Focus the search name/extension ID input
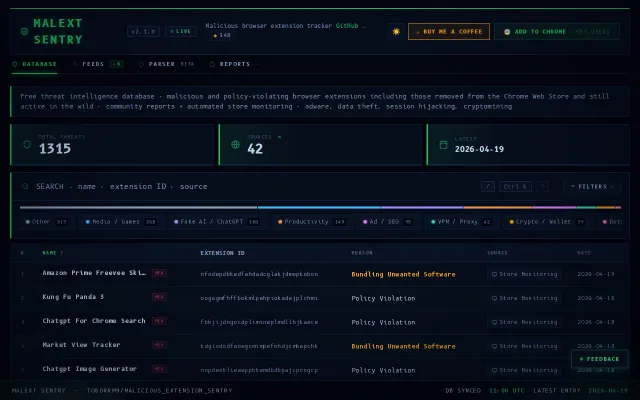 click(x=253, y=187)
